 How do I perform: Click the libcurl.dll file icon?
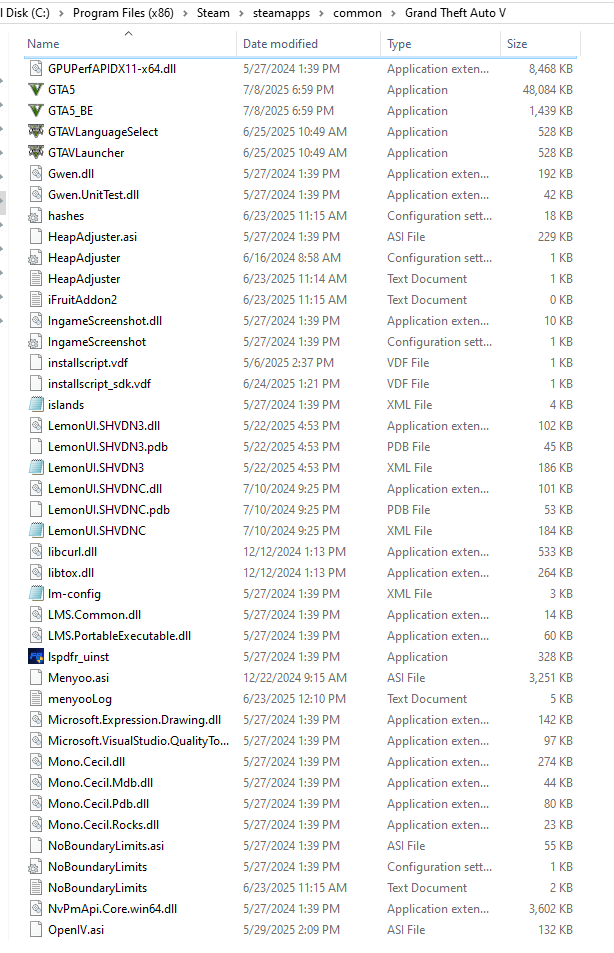click(x=36, y=552)
